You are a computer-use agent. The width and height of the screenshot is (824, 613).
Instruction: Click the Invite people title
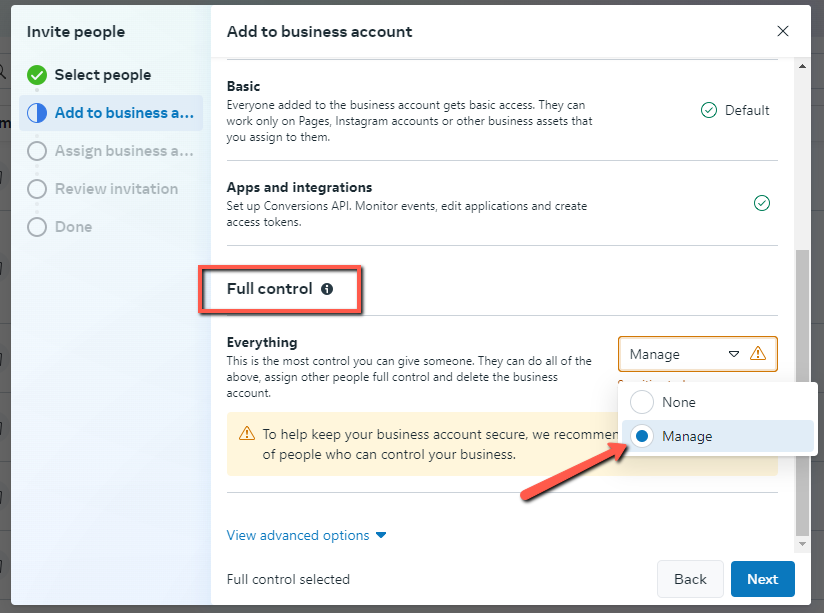tap(76, 32)
